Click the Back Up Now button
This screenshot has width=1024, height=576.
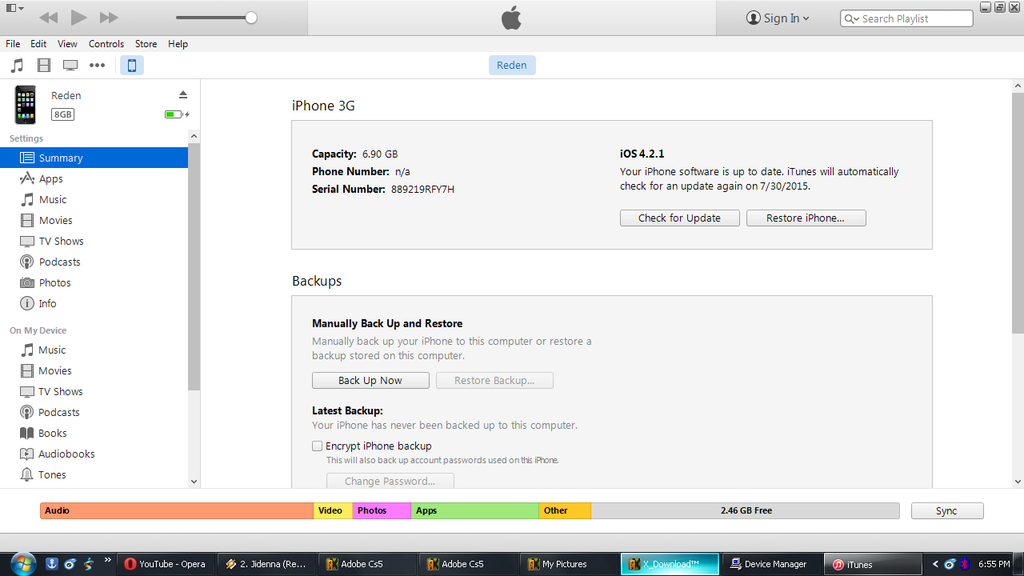click(x=370, y=380)
